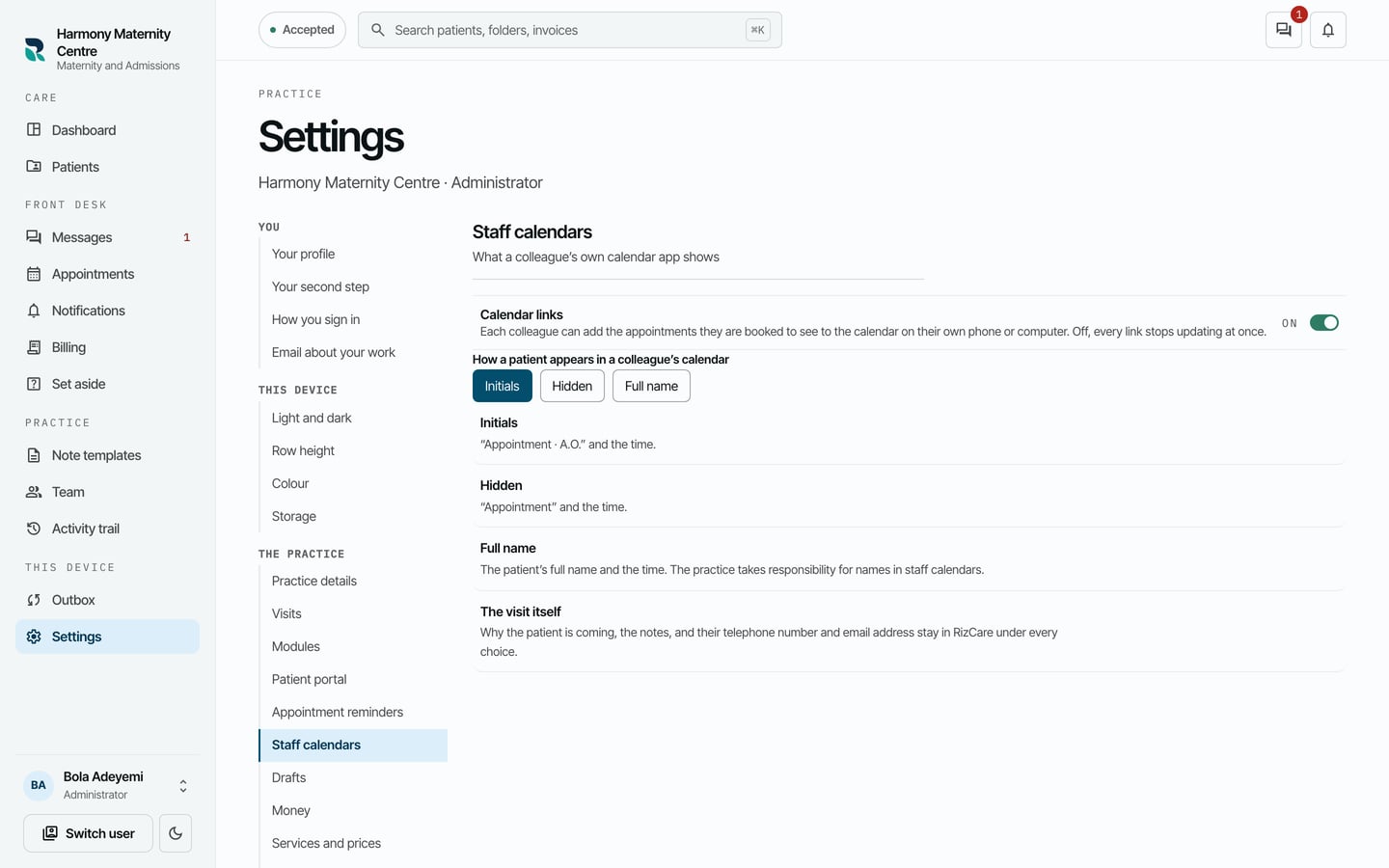The height and width of the screenshot is (868, 1389).
Task: Open Money settings section
Action: (x=353, y=810)
